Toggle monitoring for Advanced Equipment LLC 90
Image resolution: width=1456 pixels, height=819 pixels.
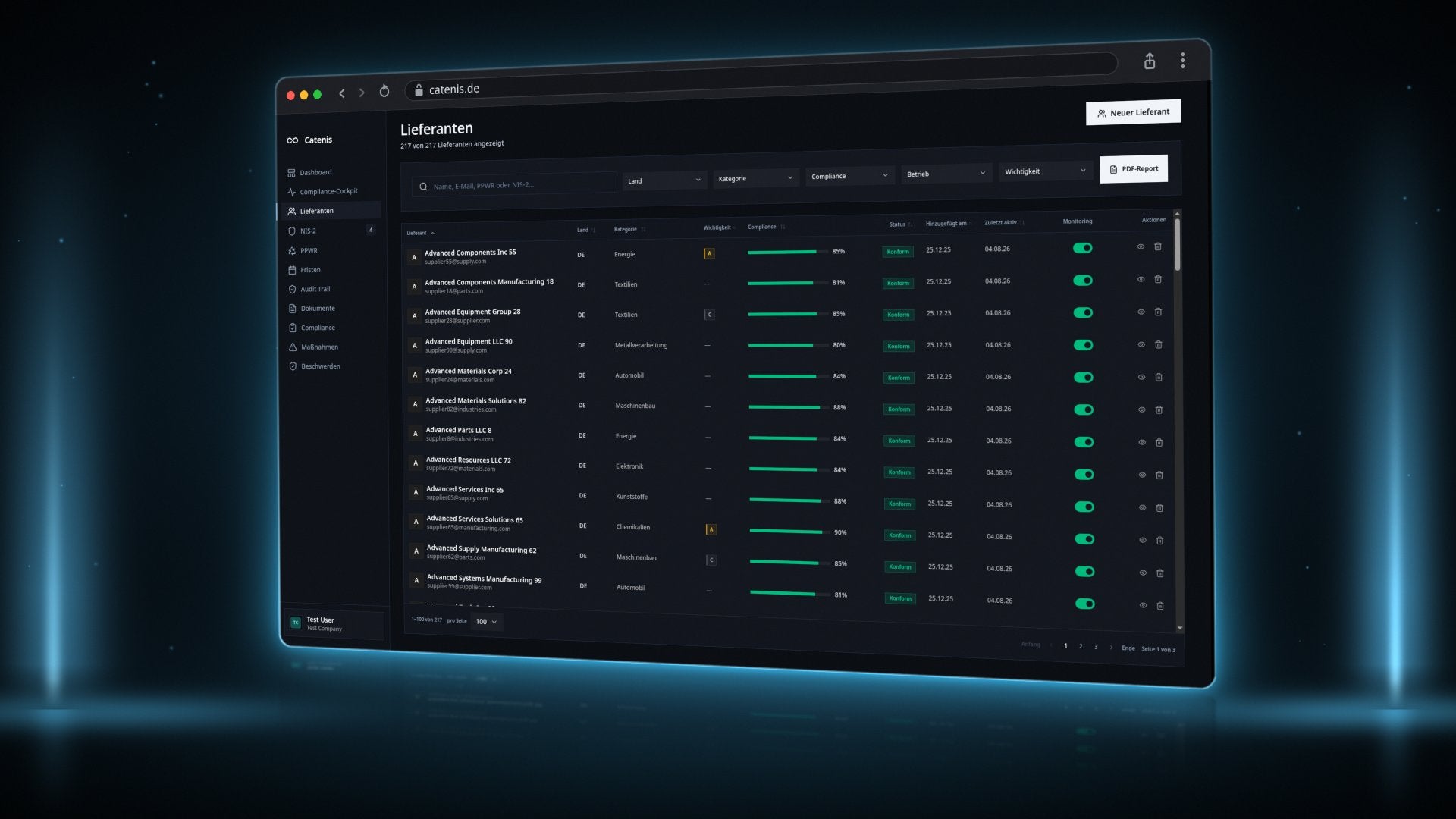(x=1083, y=345)
